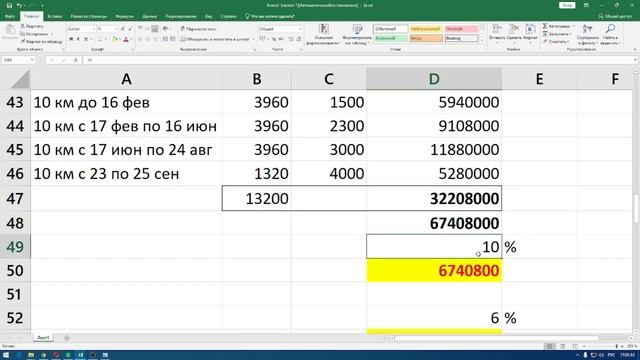Screen dimensions: 640x360
Task: Switch to Page Layout view icon
Action: tap(562, 346)
